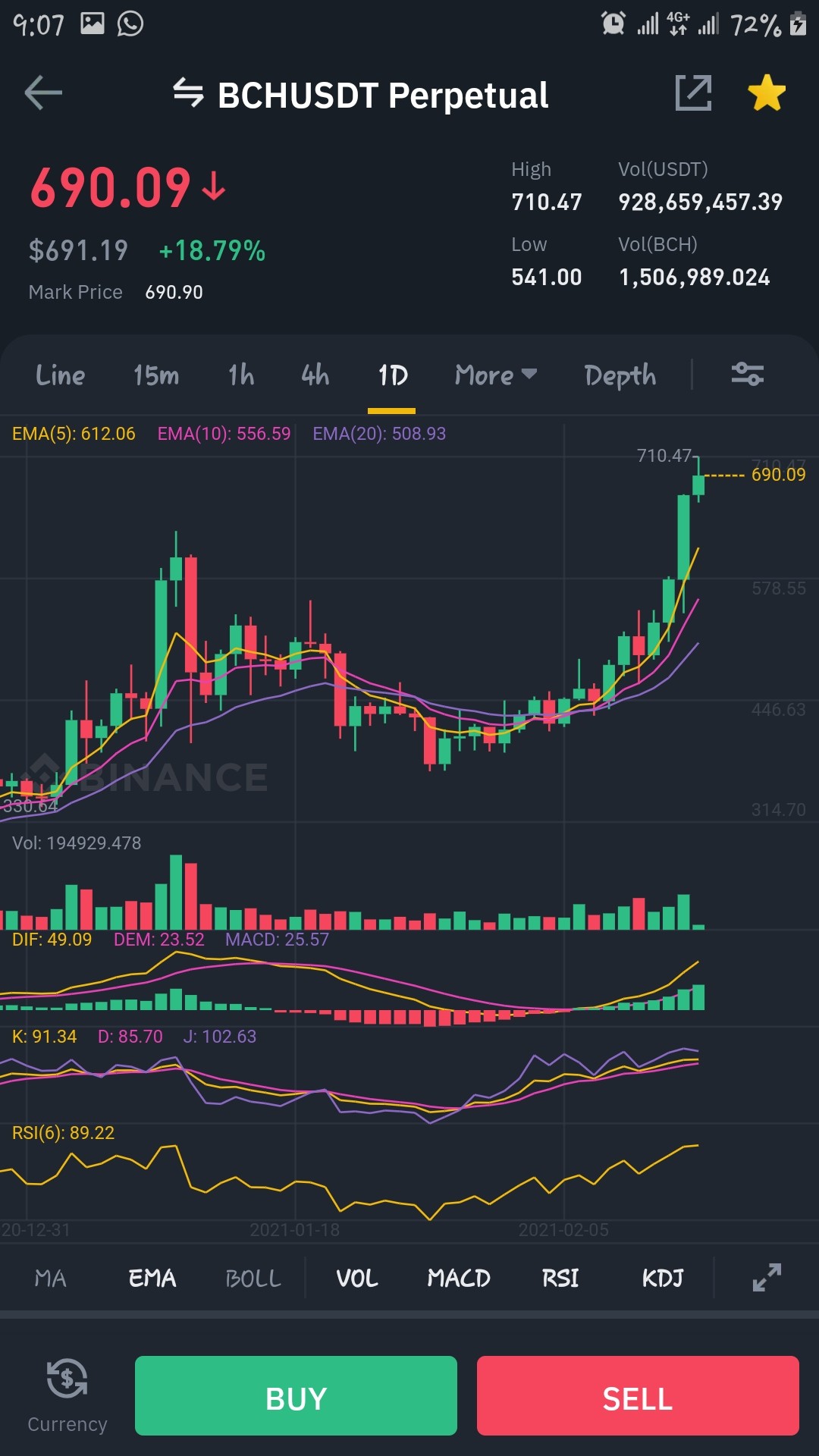Open WhatsApp notification in status bar
The height and width of the screenshot is (1456, 819).
pyautogui.click(x=130, y=24)
